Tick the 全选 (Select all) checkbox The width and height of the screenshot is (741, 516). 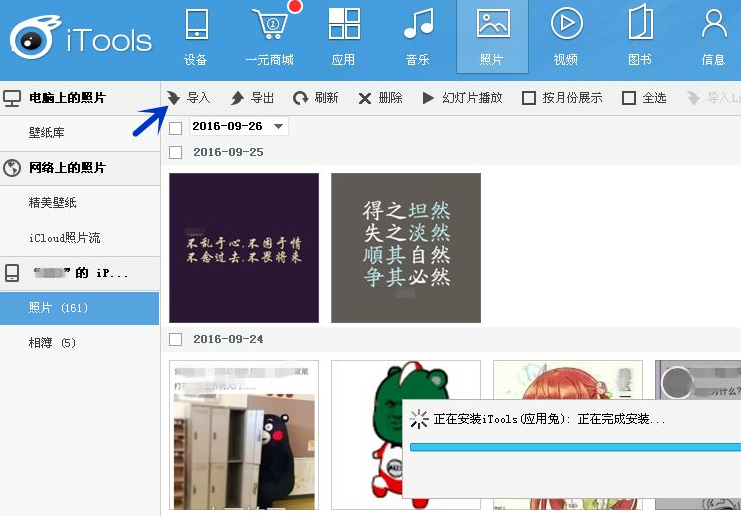pos(629,98)
